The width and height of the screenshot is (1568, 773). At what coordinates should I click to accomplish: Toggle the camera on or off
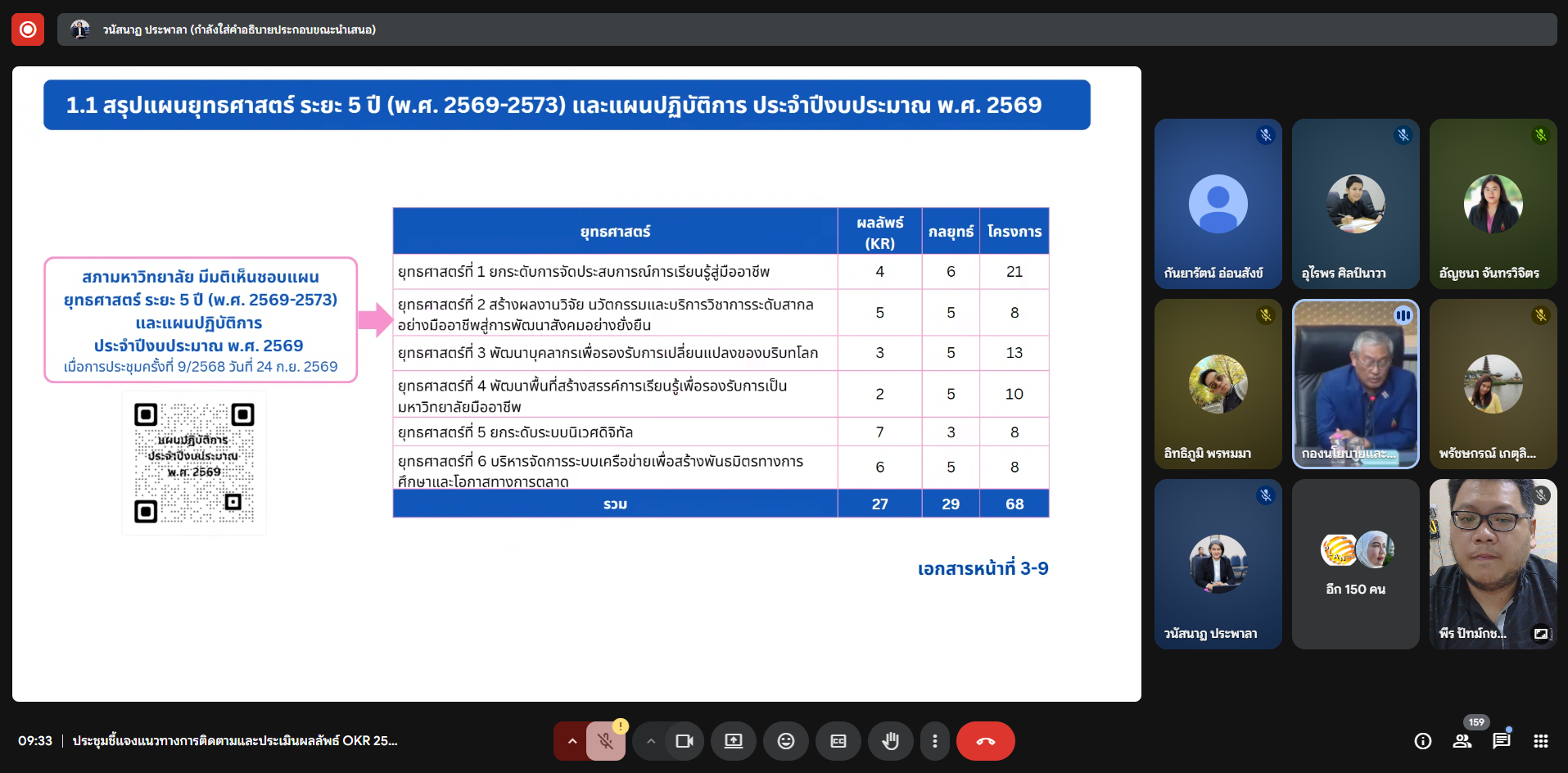click(685, 741)
